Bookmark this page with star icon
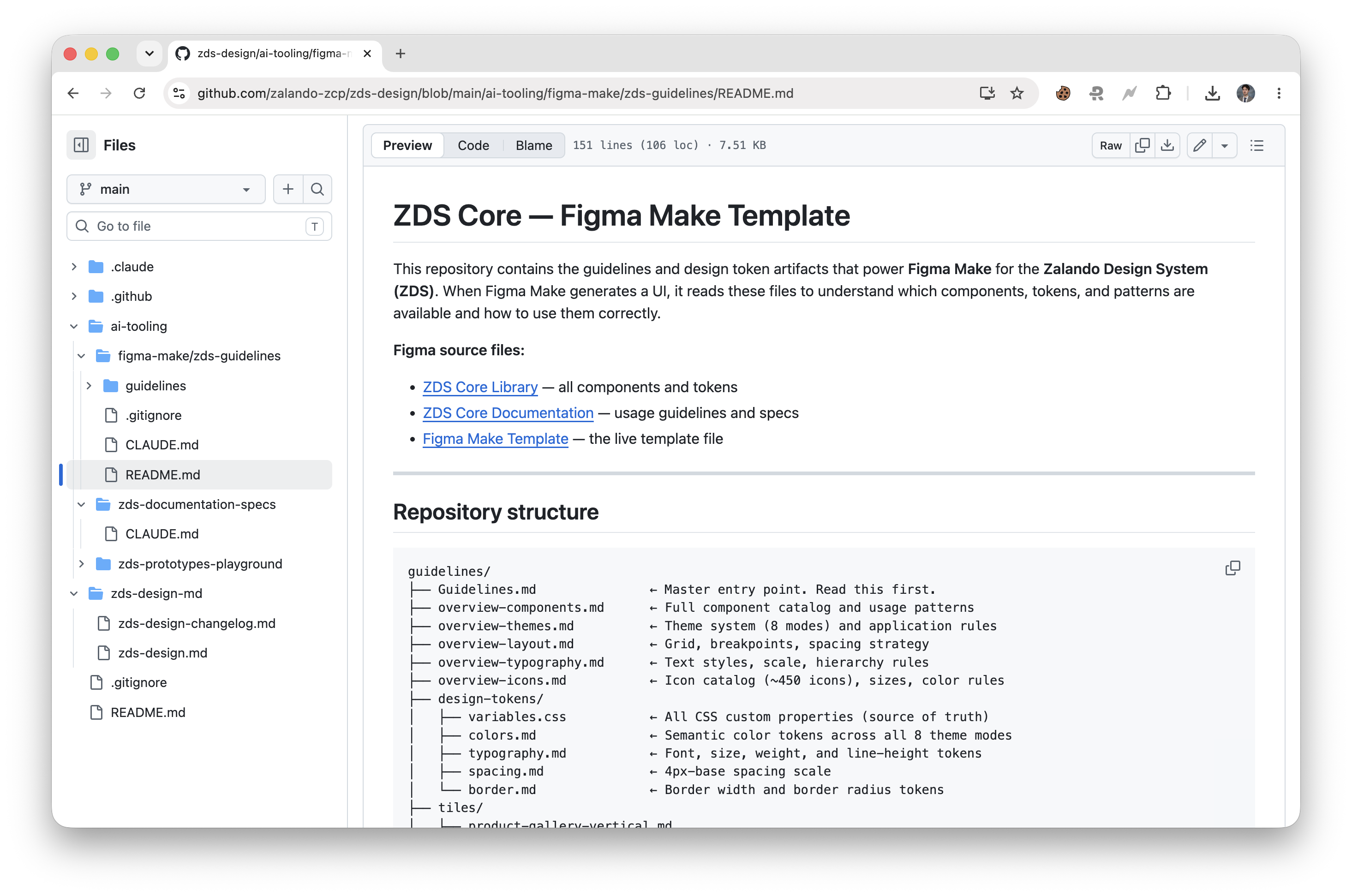The image size is (1352, 896). tap(1017, 93)
